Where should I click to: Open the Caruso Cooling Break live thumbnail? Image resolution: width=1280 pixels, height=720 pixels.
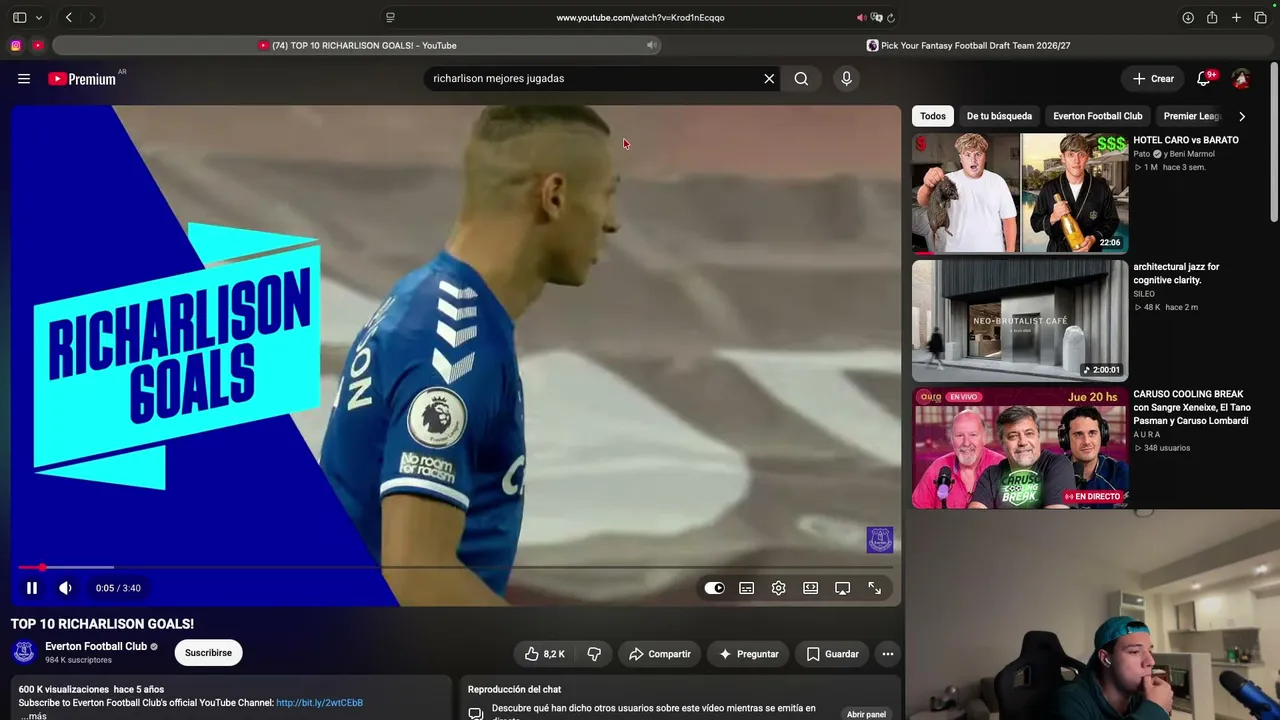point(1020,447)
